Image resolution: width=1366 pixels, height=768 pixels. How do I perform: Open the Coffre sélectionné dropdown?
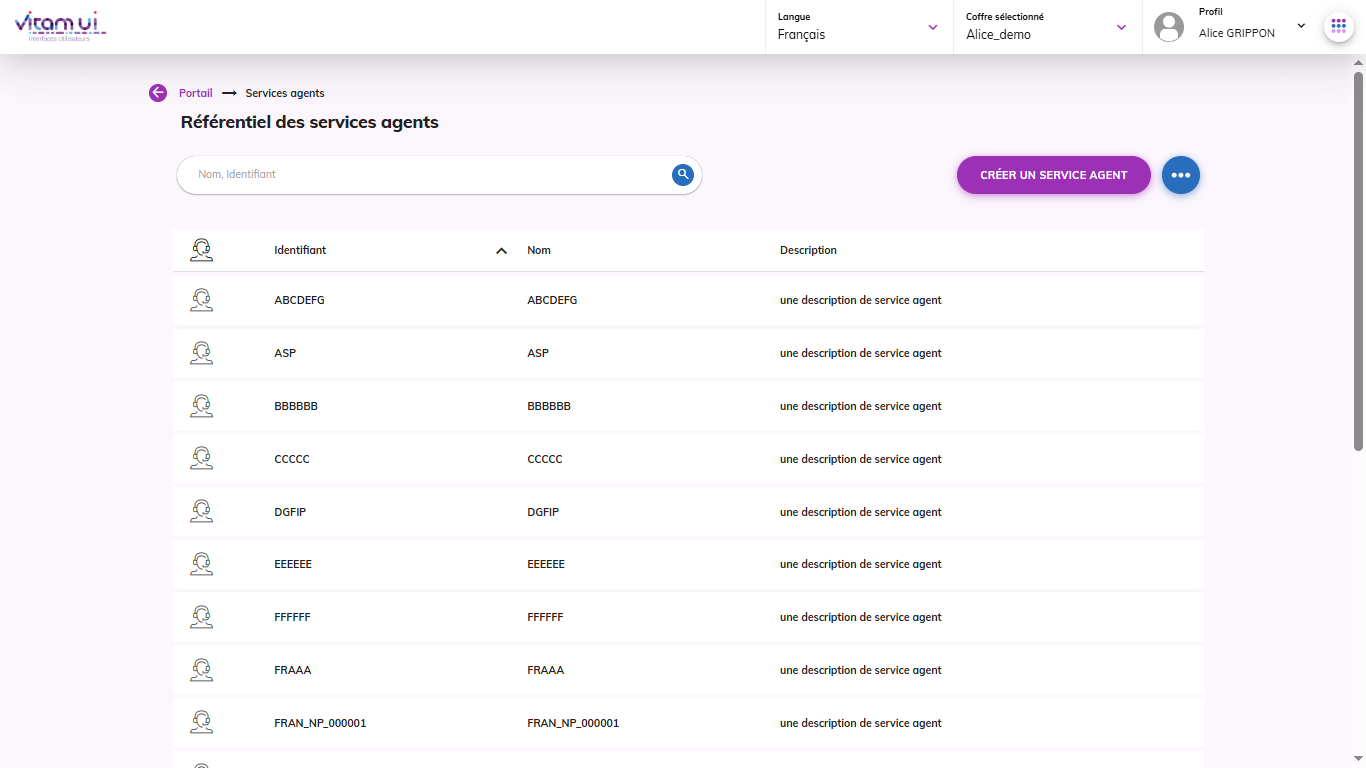[1046, 27]
